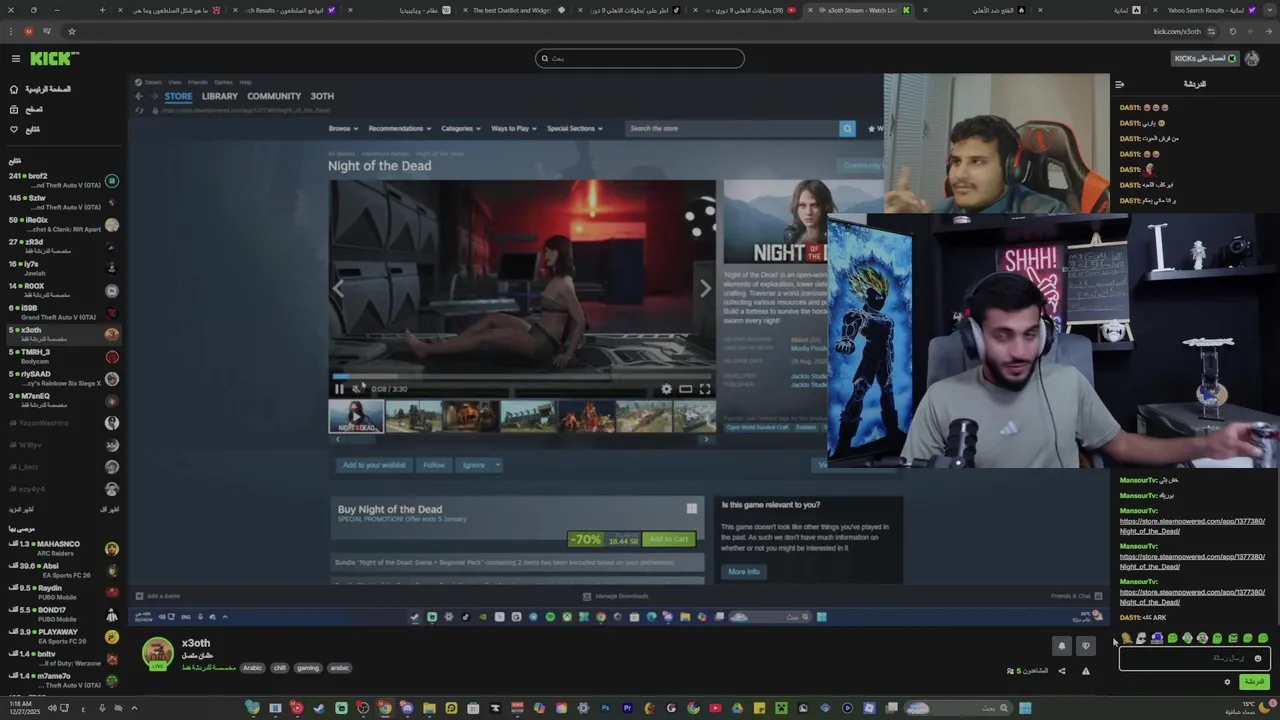Open Absi recommended channel

click(63, 571)
